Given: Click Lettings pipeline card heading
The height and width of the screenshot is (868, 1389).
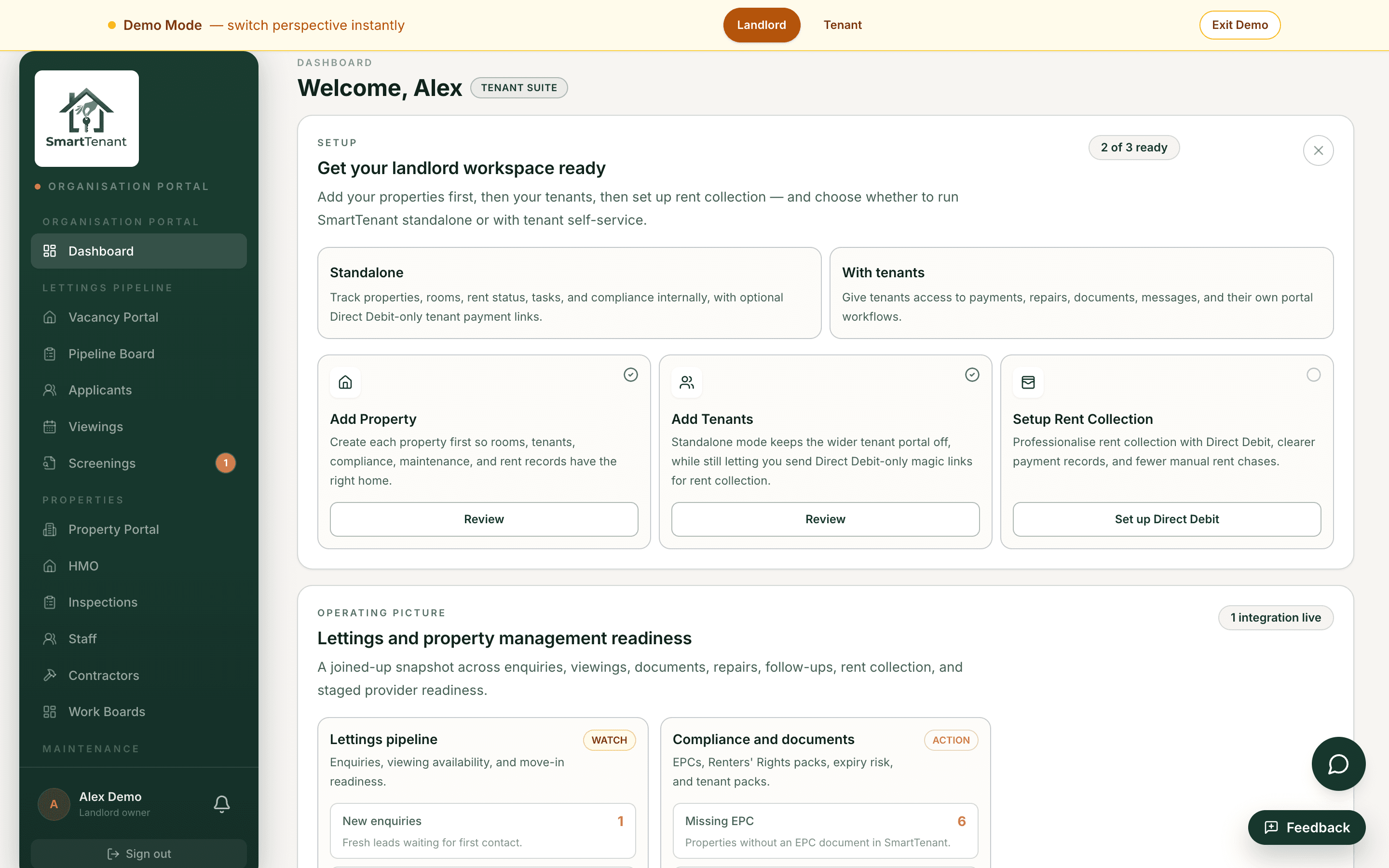Looking at the screenshot, I should tap(383, 739).
